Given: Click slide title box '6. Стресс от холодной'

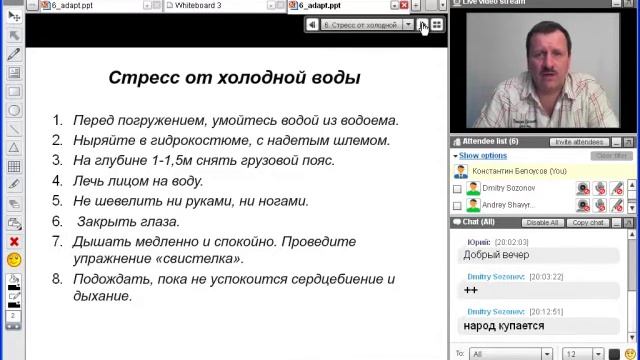Looking at the screenshot, I should tap(361, 25).
